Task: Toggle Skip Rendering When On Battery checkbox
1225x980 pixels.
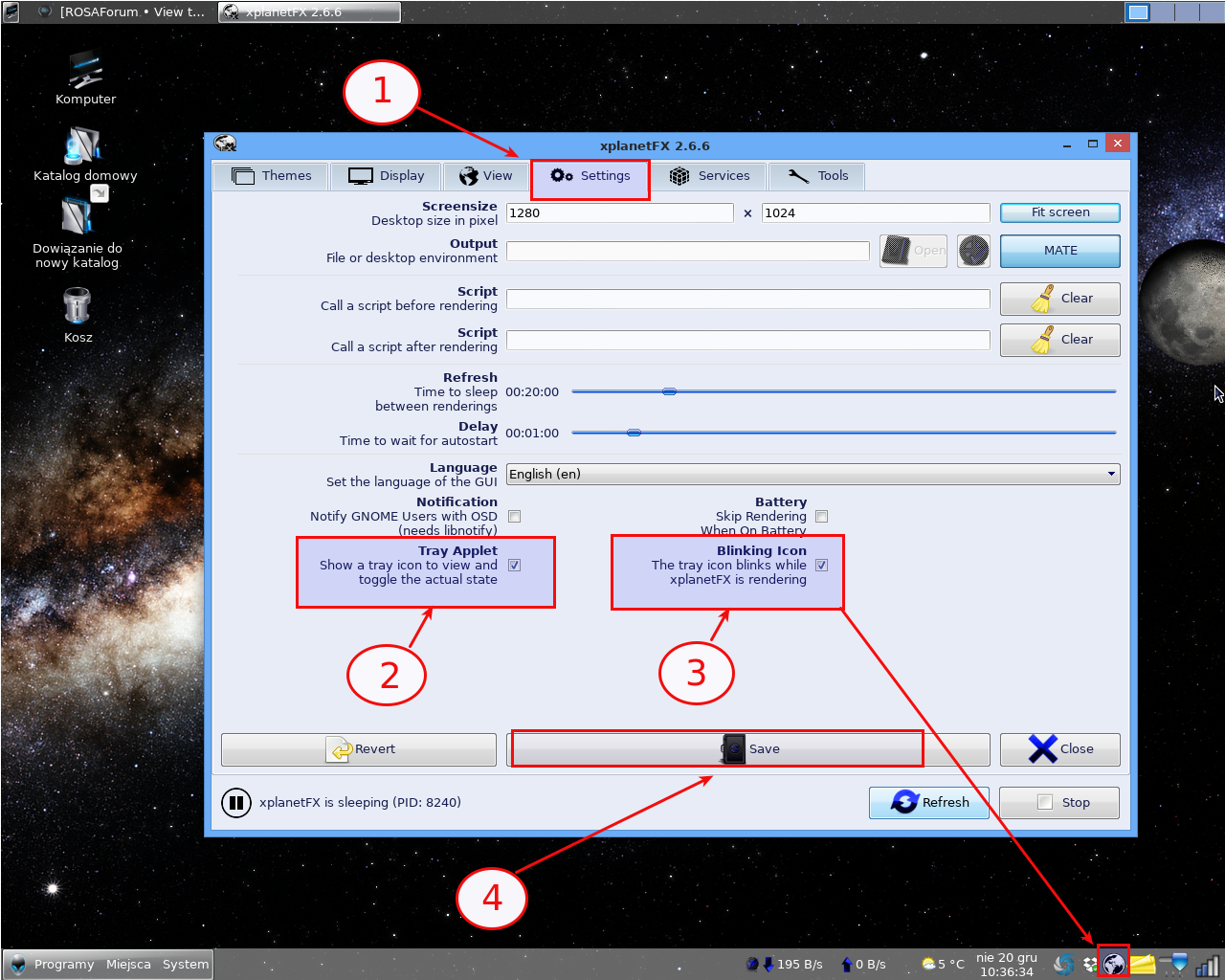Action: [821, 517]
